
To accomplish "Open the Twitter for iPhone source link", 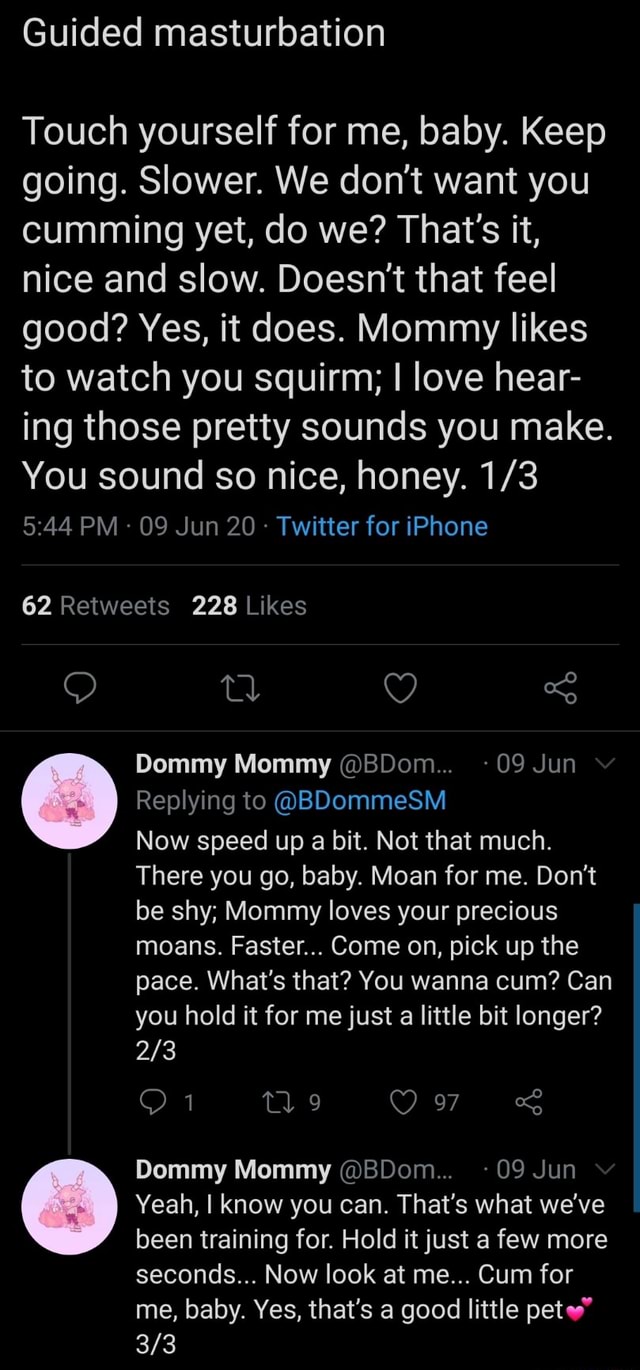I will [x=382, y=526].
